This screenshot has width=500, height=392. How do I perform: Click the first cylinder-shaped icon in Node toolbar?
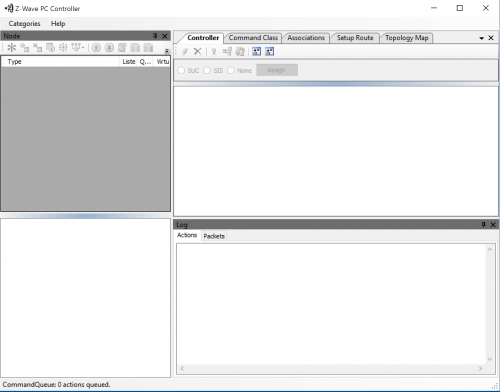click(135, 48)
